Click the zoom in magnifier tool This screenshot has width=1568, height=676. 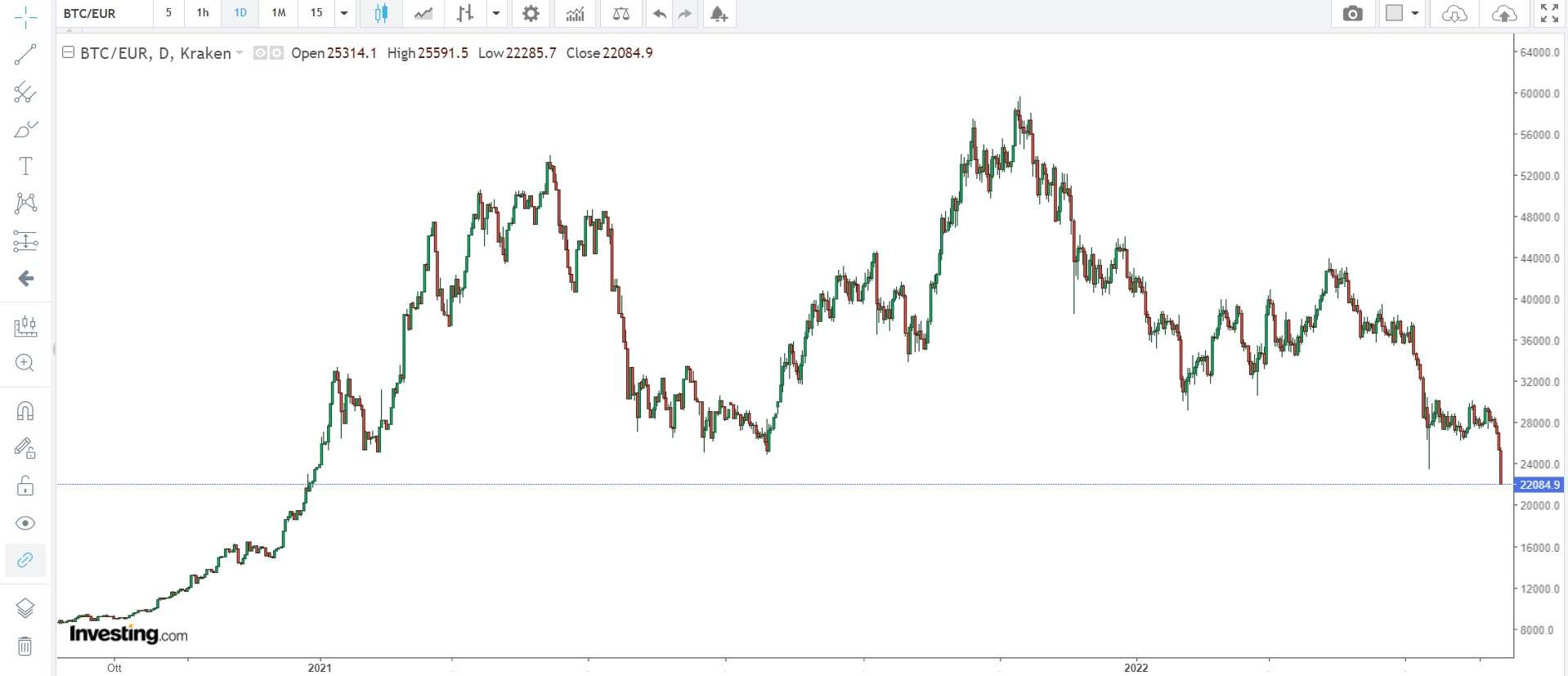[25, 363]
